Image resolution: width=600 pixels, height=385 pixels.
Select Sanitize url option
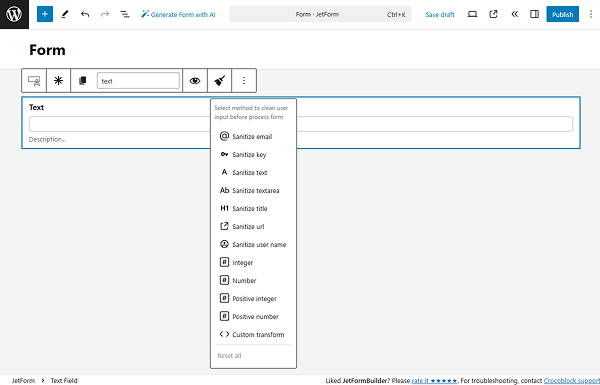click(253, 227)
